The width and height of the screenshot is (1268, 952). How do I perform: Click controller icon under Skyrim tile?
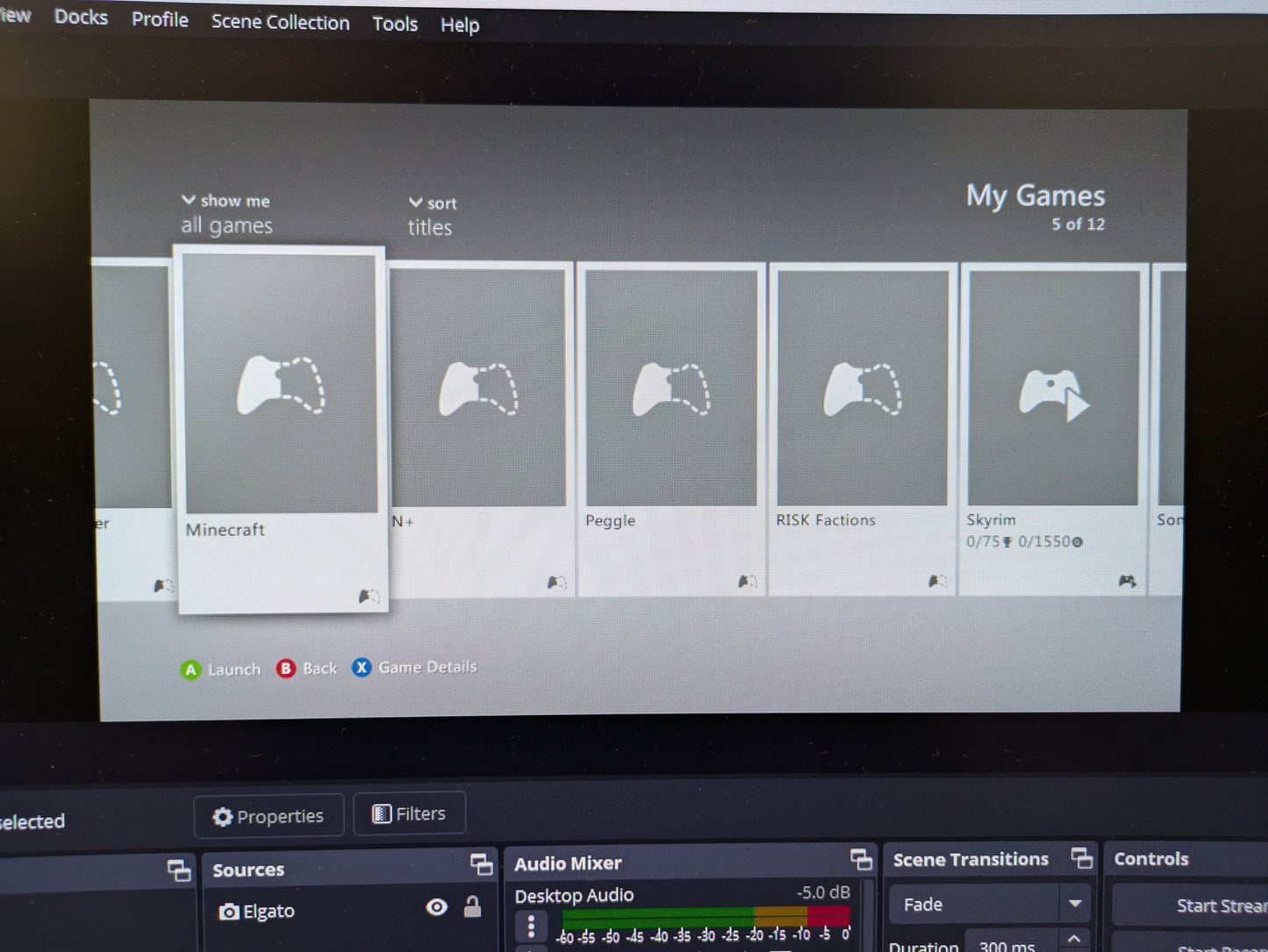1127,581
